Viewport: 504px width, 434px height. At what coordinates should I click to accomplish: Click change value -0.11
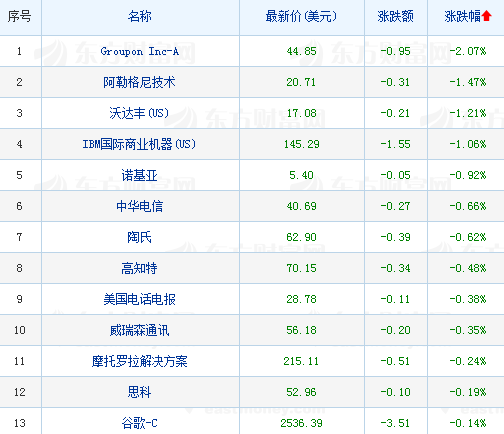point(396,299)
